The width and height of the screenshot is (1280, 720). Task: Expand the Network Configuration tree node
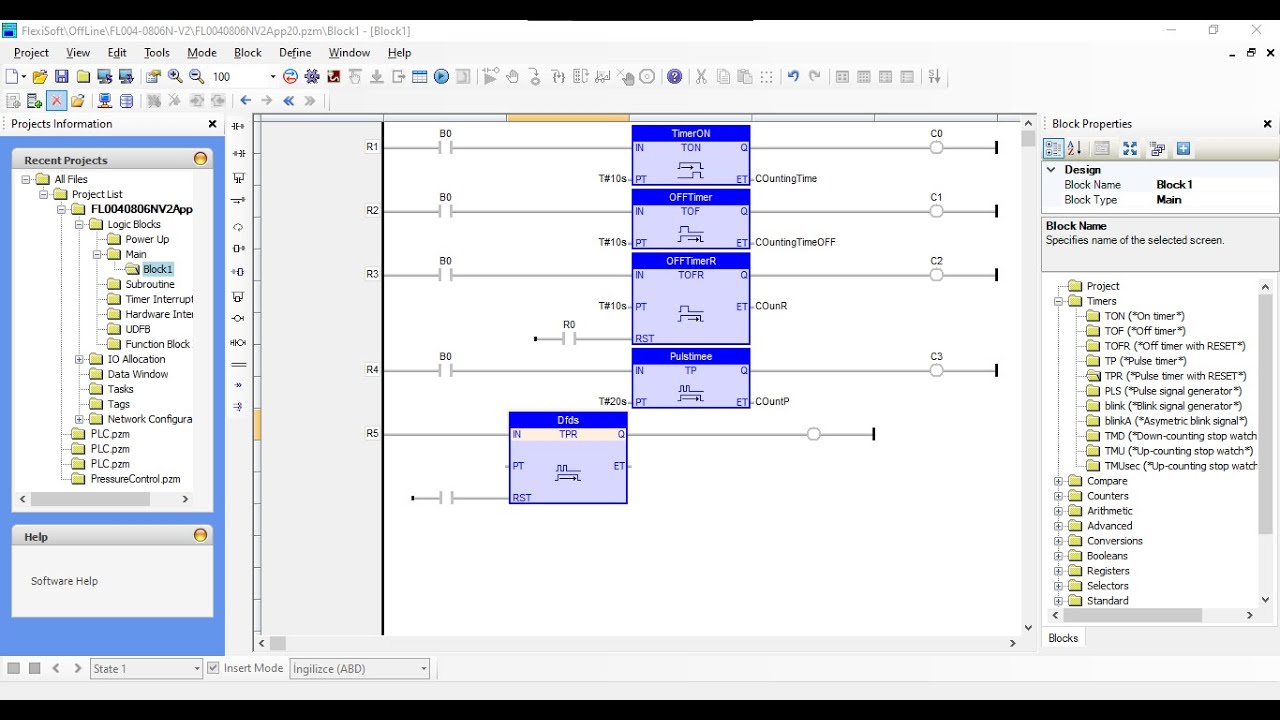coord(79,419)
